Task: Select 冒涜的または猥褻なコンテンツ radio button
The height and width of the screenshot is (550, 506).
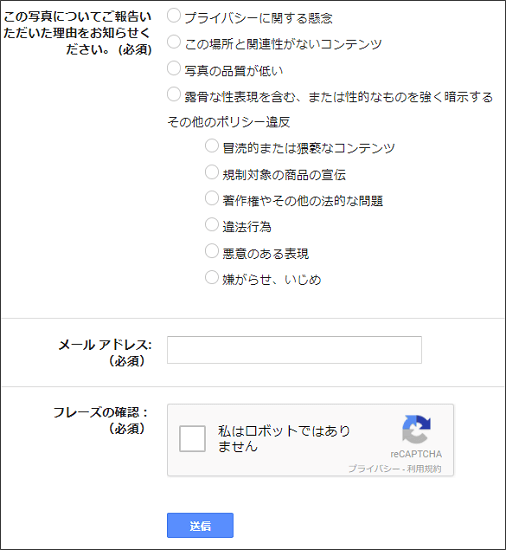Action: tap(211, 146)
